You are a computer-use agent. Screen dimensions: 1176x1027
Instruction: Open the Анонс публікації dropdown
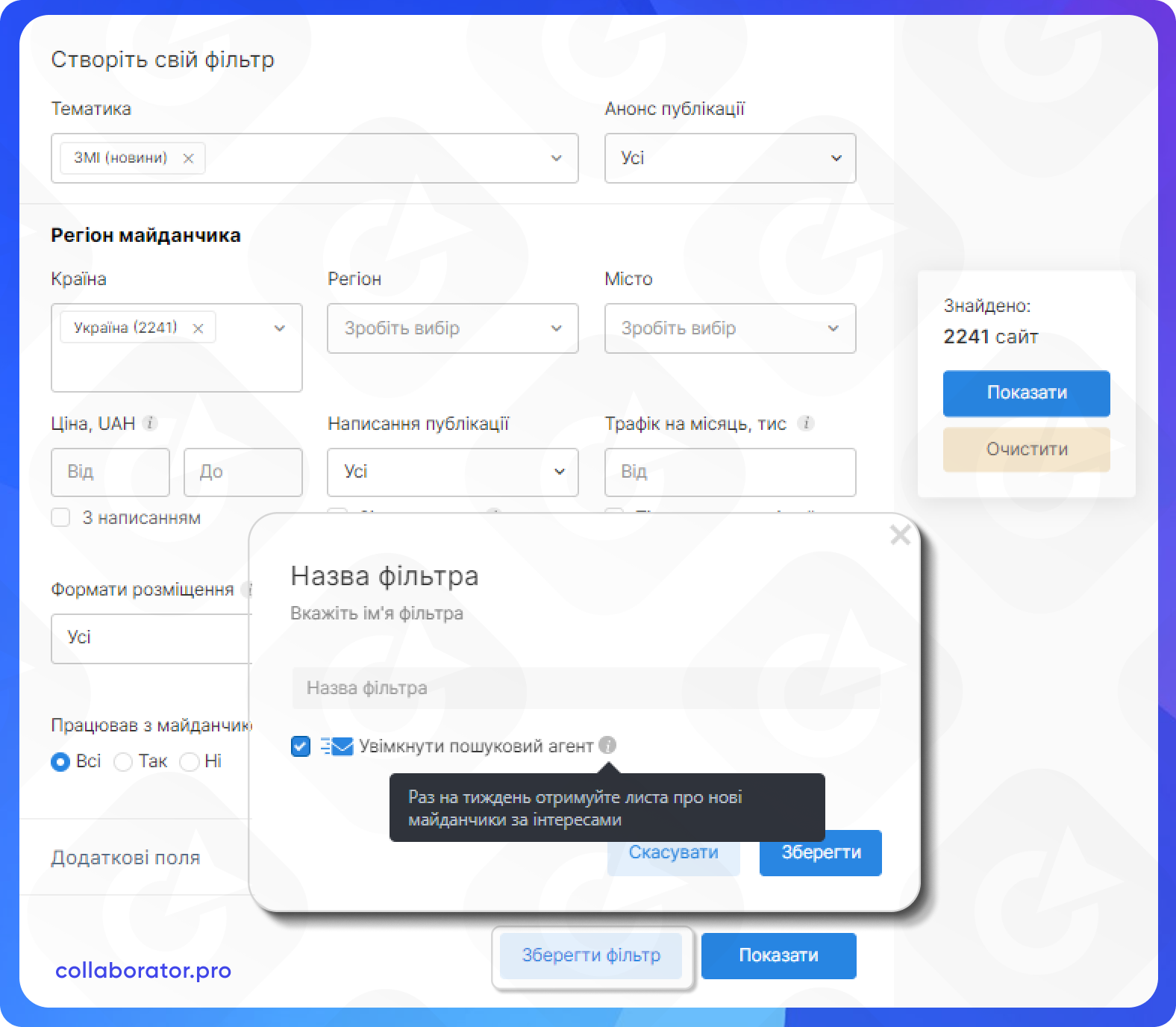(x=729, y=158)
